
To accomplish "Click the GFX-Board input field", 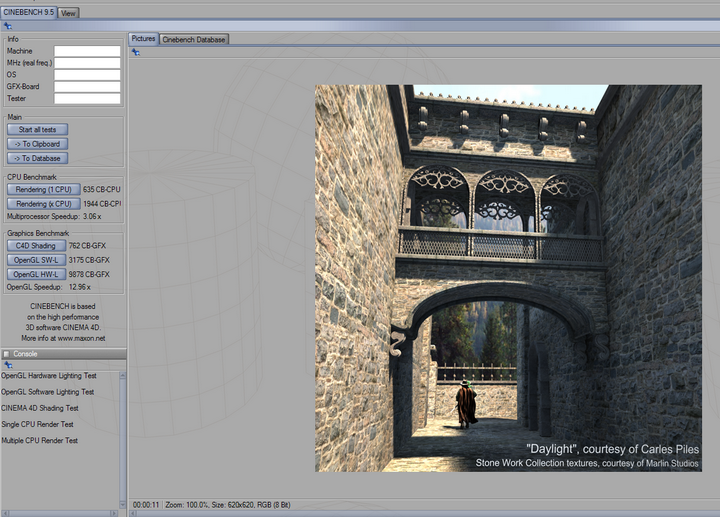I will [x=87, y=87].
